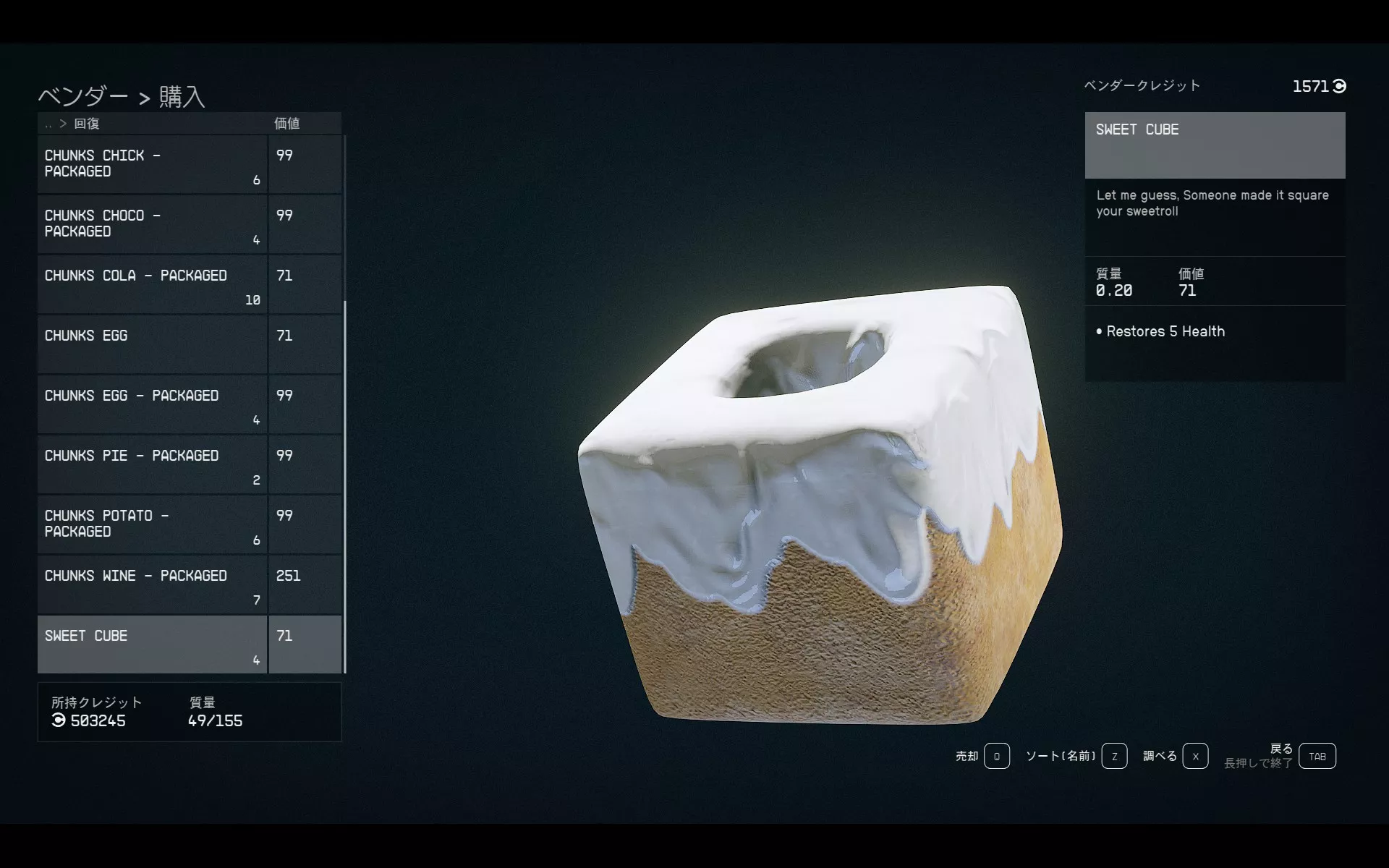Click the ベンダー > 購入 header
1389x868 pixels.
tap(122, 96)
